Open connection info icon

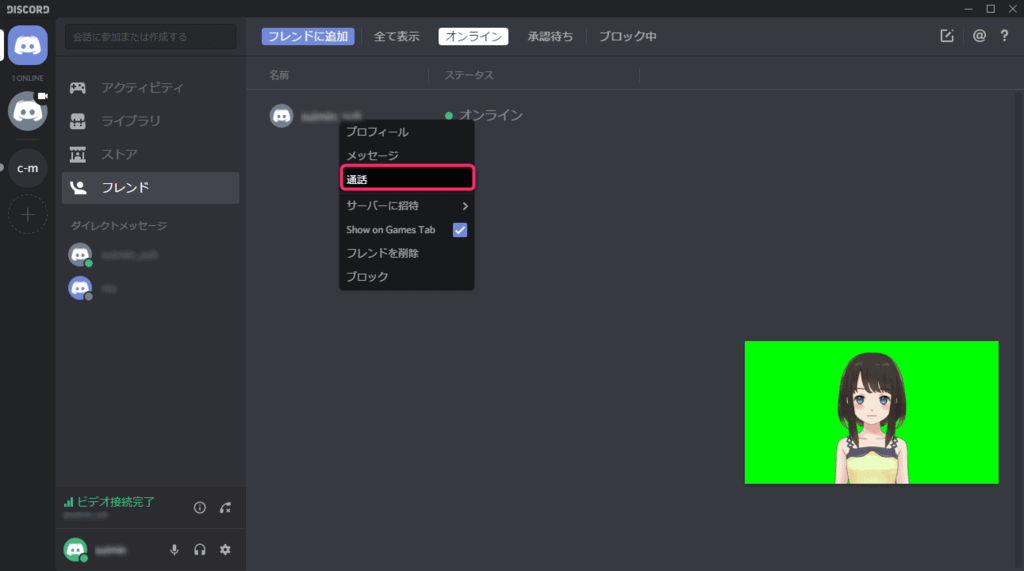click(200, 508)
